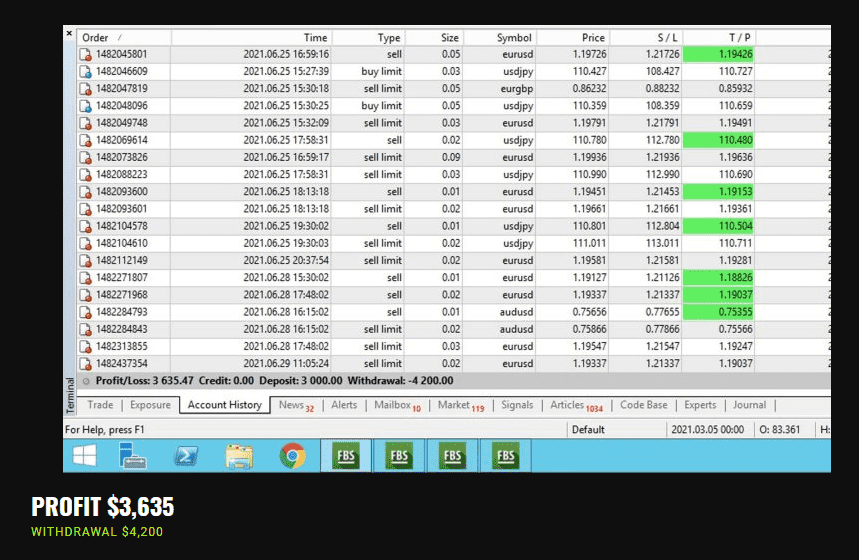Viewport: 859px width, 560px height.
Task: Click the order icon for 1482069614
Action: point(85,140)
